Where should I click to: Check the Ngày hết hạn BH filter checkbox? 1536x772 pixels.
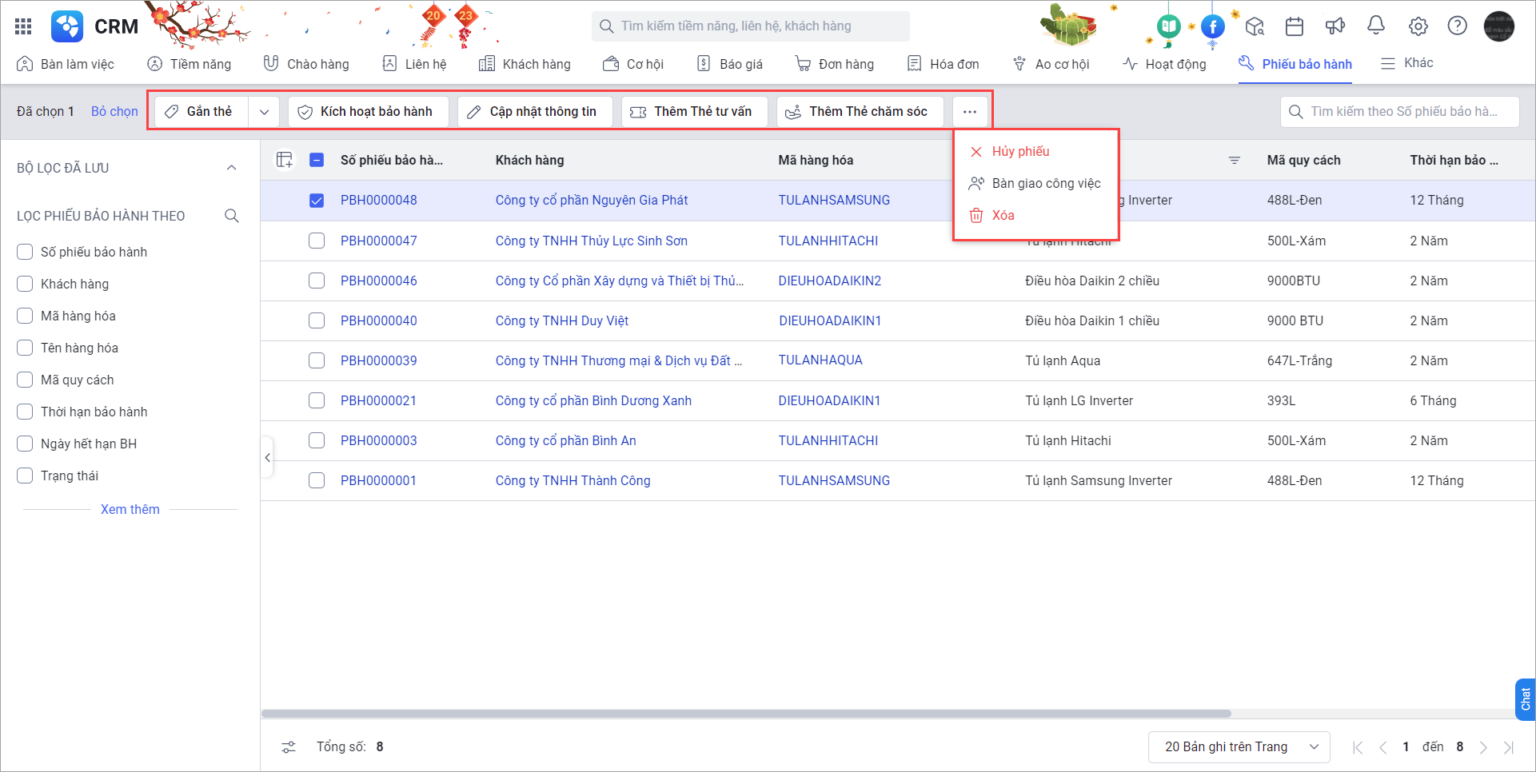tap(25, 444)
